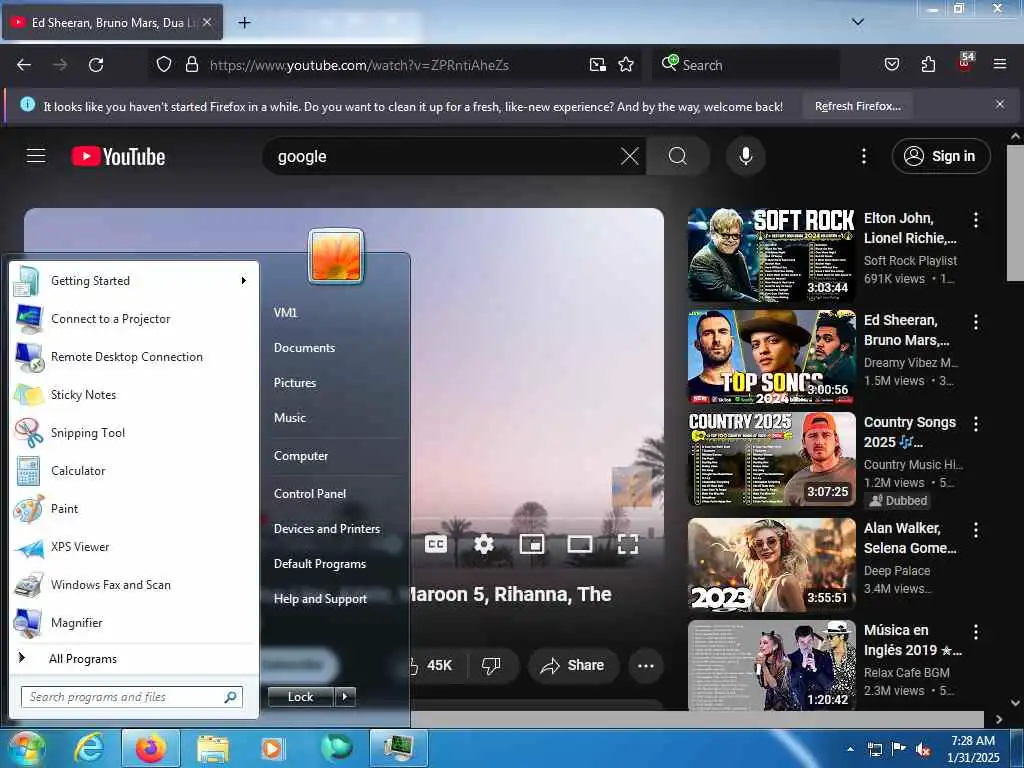This screenshot has width=1024, height=768.
Task: Enable miniplayer mode
Action: pos(532,544)
